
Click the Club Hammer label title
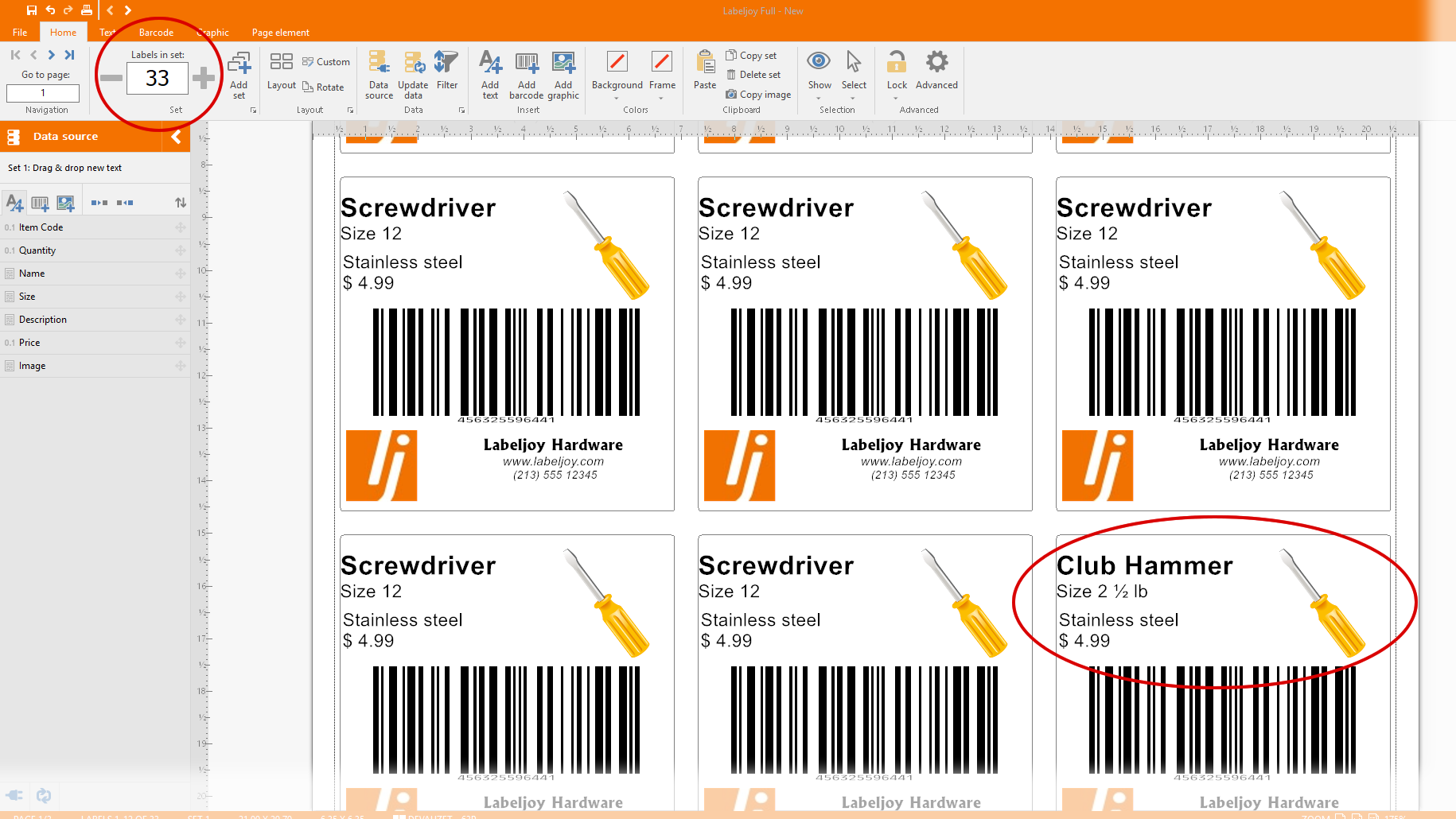(x=1144, y=565)
